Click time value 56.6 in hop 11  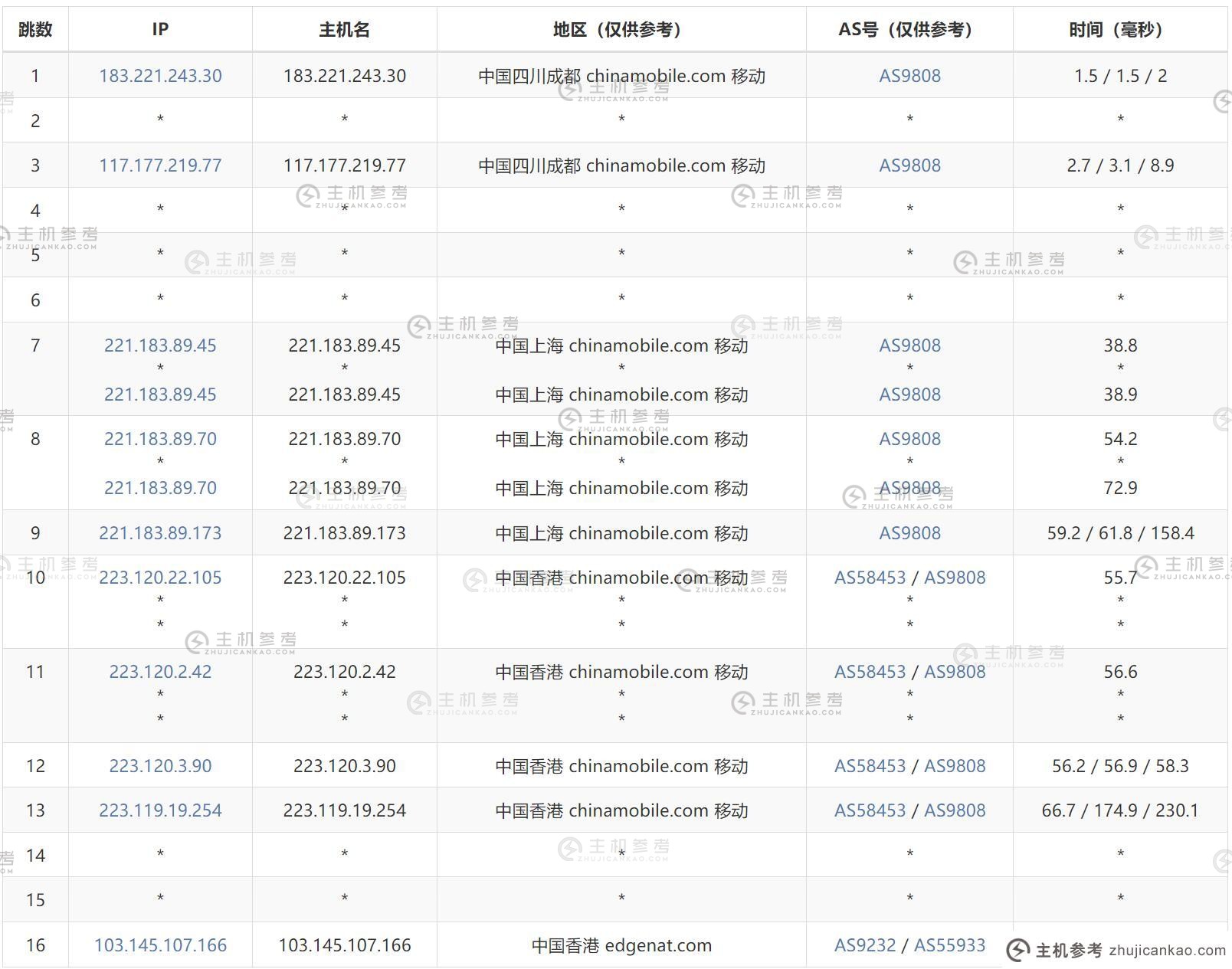[x=1120, y=672]
